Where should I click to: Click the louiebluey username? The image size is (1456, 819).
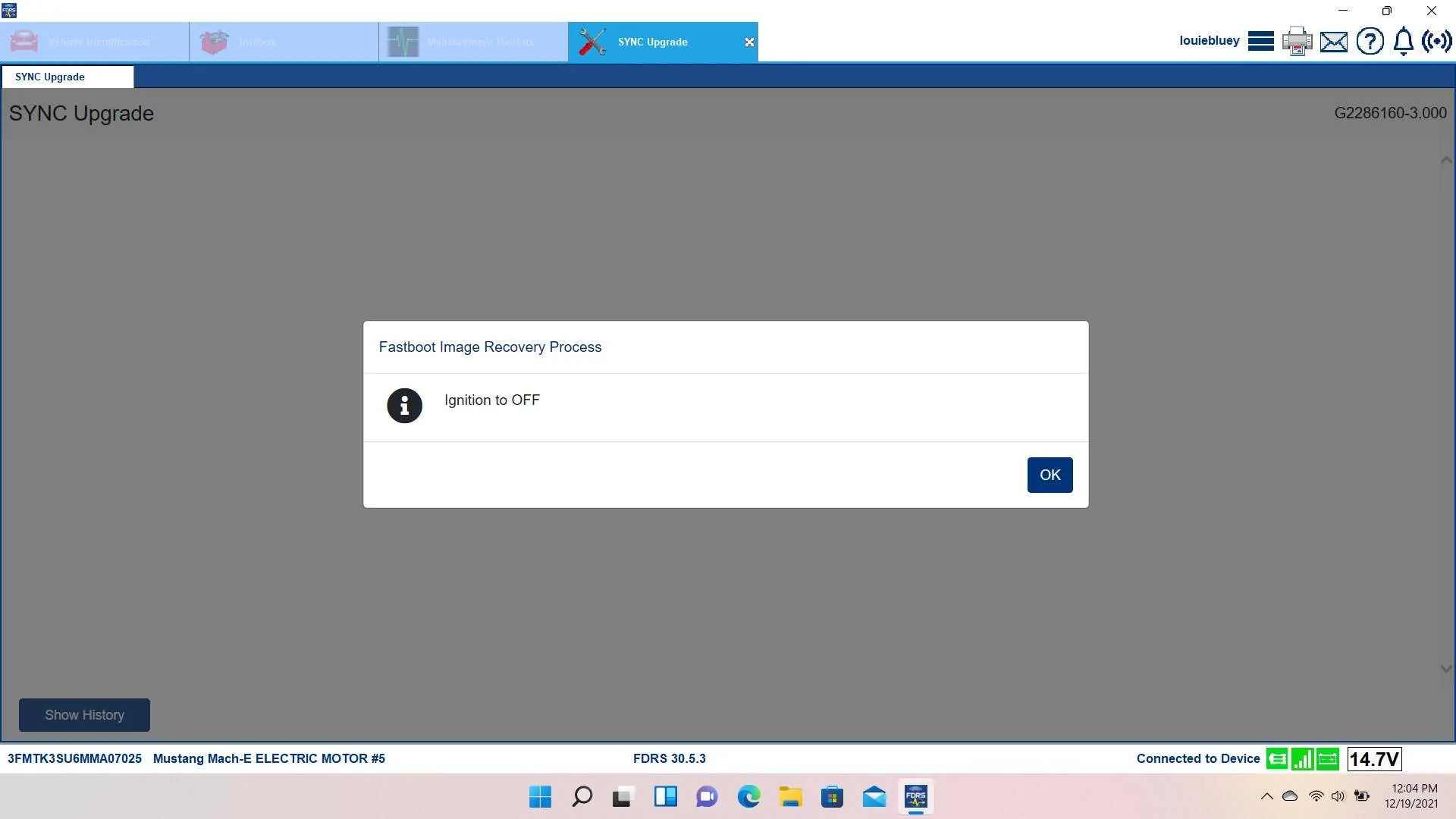click(1210, 41)
